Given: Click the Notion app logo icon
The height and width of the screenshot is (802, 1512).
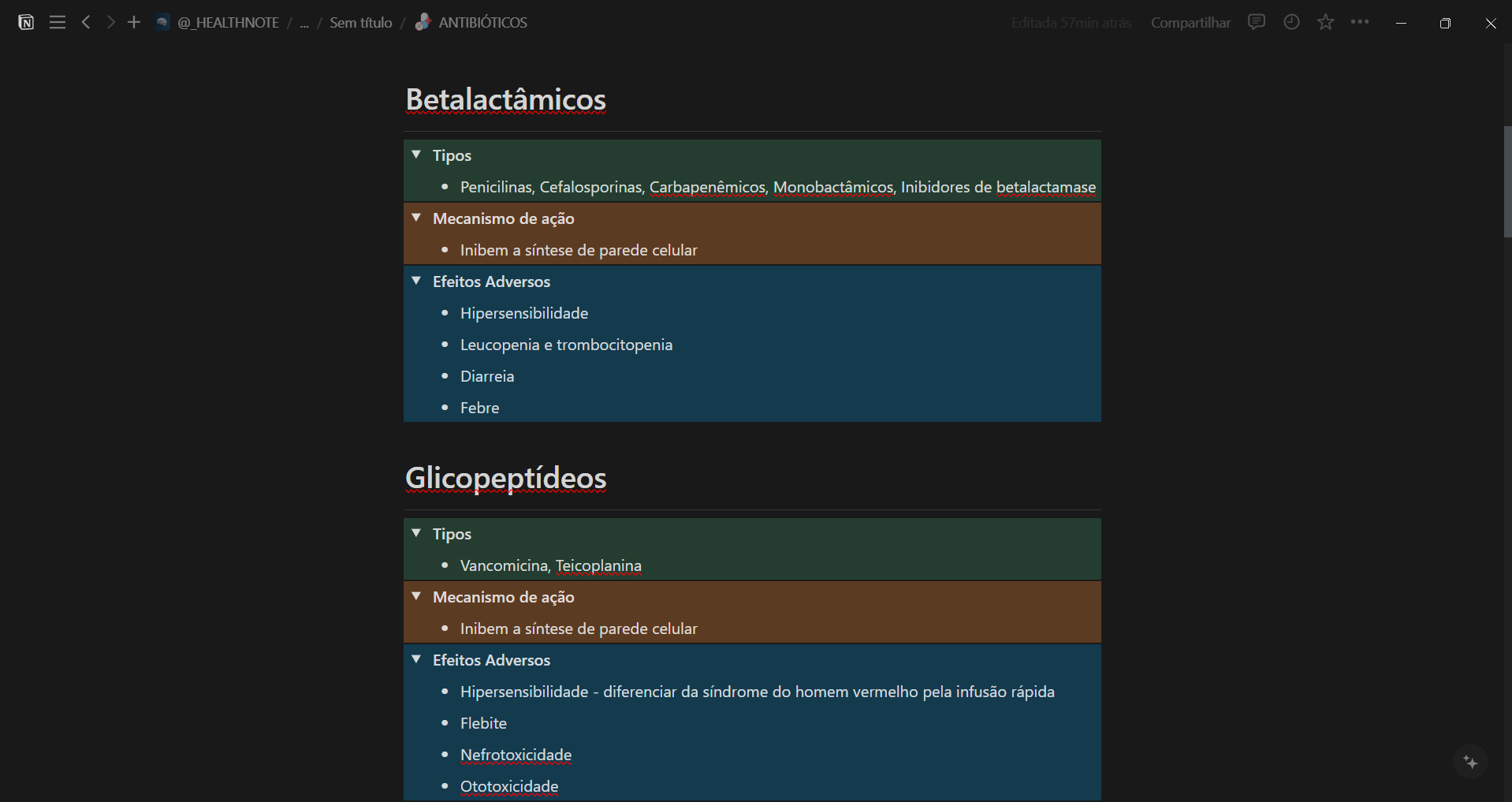Looking at the screenshot, I should tap(26, 22).
